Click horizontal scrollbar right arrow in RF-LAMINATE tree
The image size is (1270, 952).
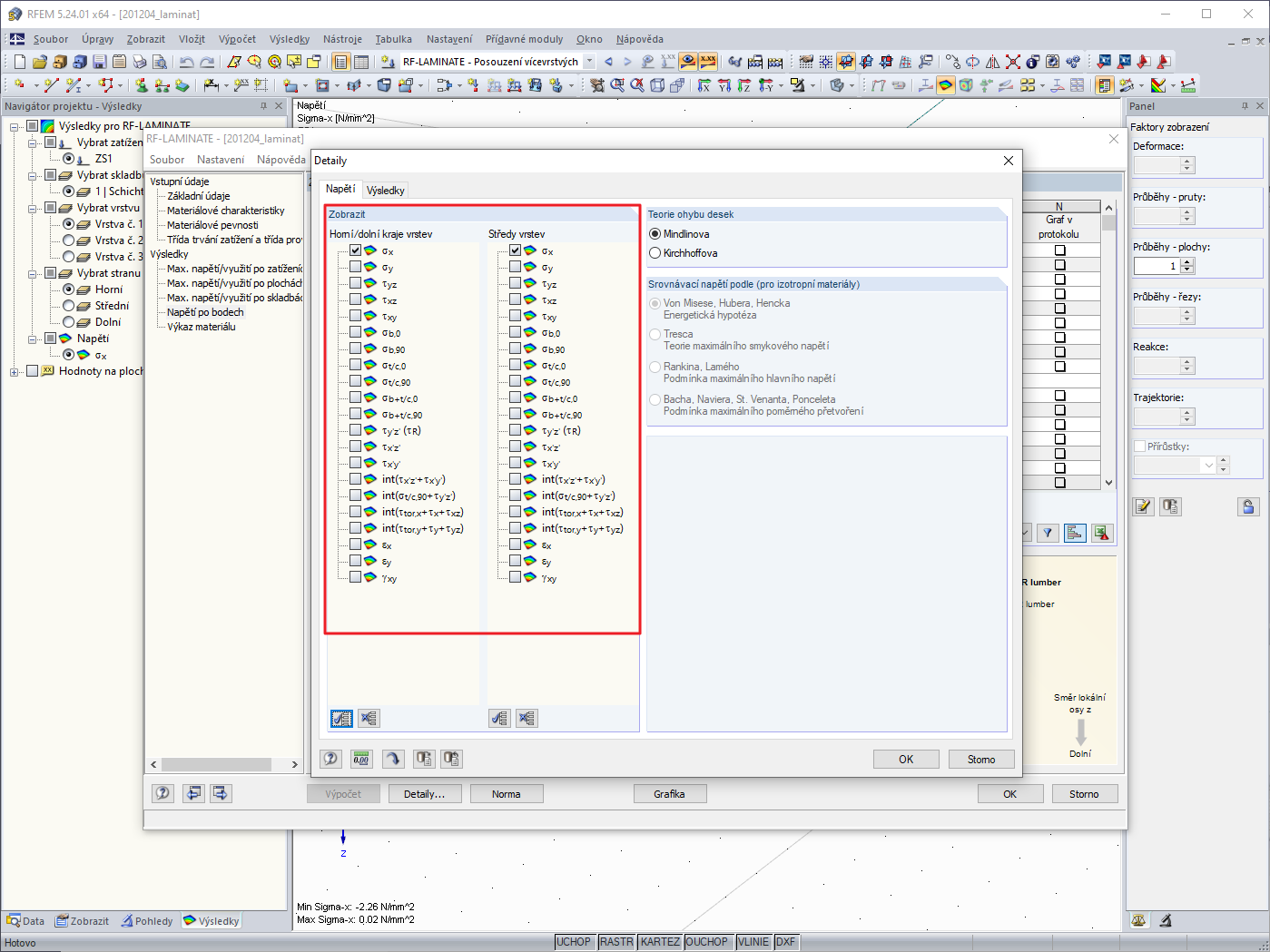294,764
